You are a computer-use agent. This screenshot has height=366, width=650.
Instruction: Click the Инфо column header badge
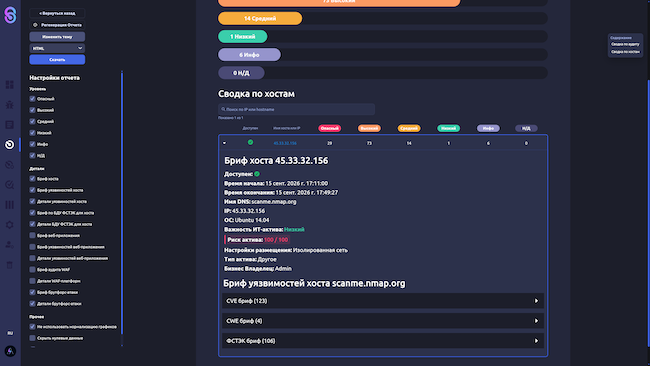[488, 128]
